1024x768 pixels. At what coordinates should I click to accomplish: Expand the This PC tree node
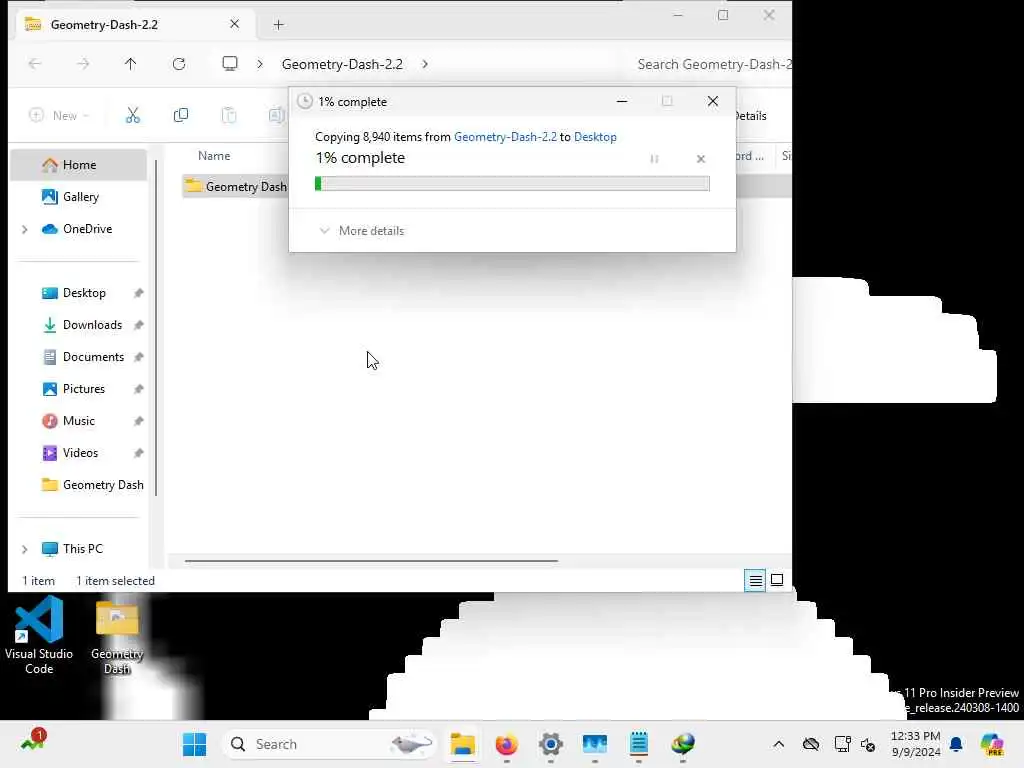(x=25, y=549)
